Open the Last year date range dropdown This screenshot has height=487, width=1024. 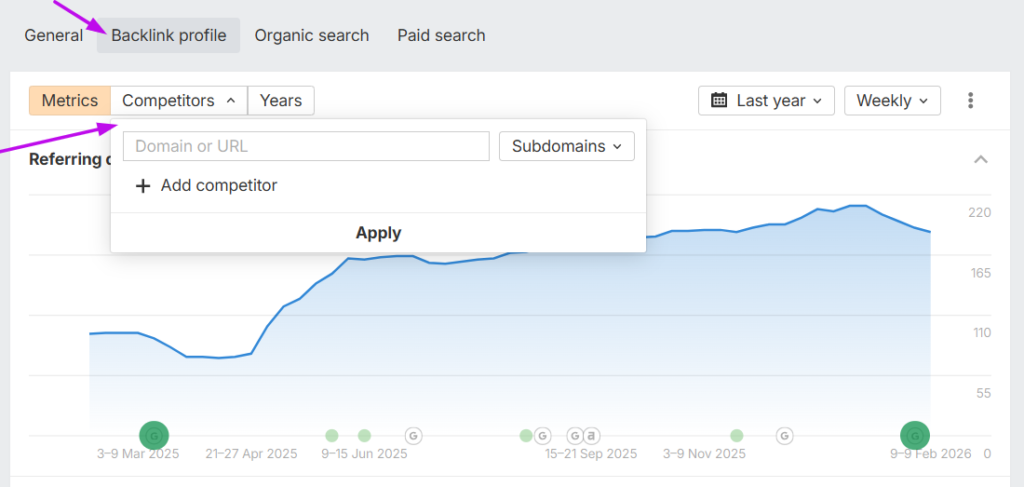point(766,101)
